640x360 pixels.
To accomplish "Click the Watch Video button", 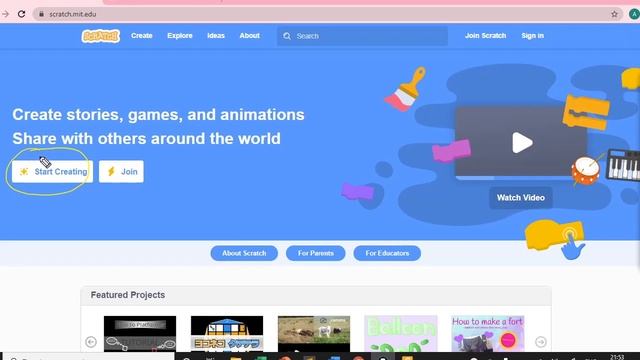I will (x=520, y=198).
